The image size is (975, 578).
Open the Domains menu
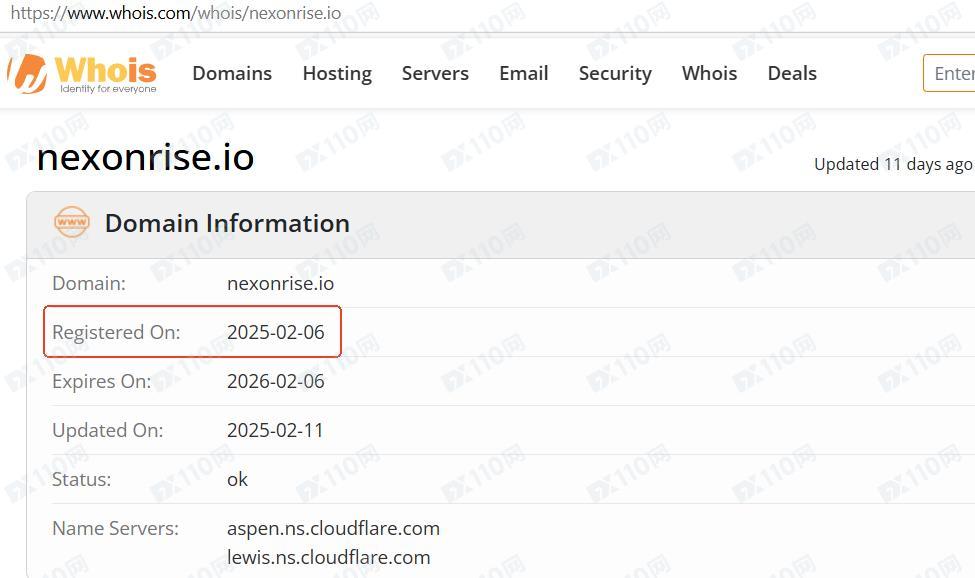[232, 73]
